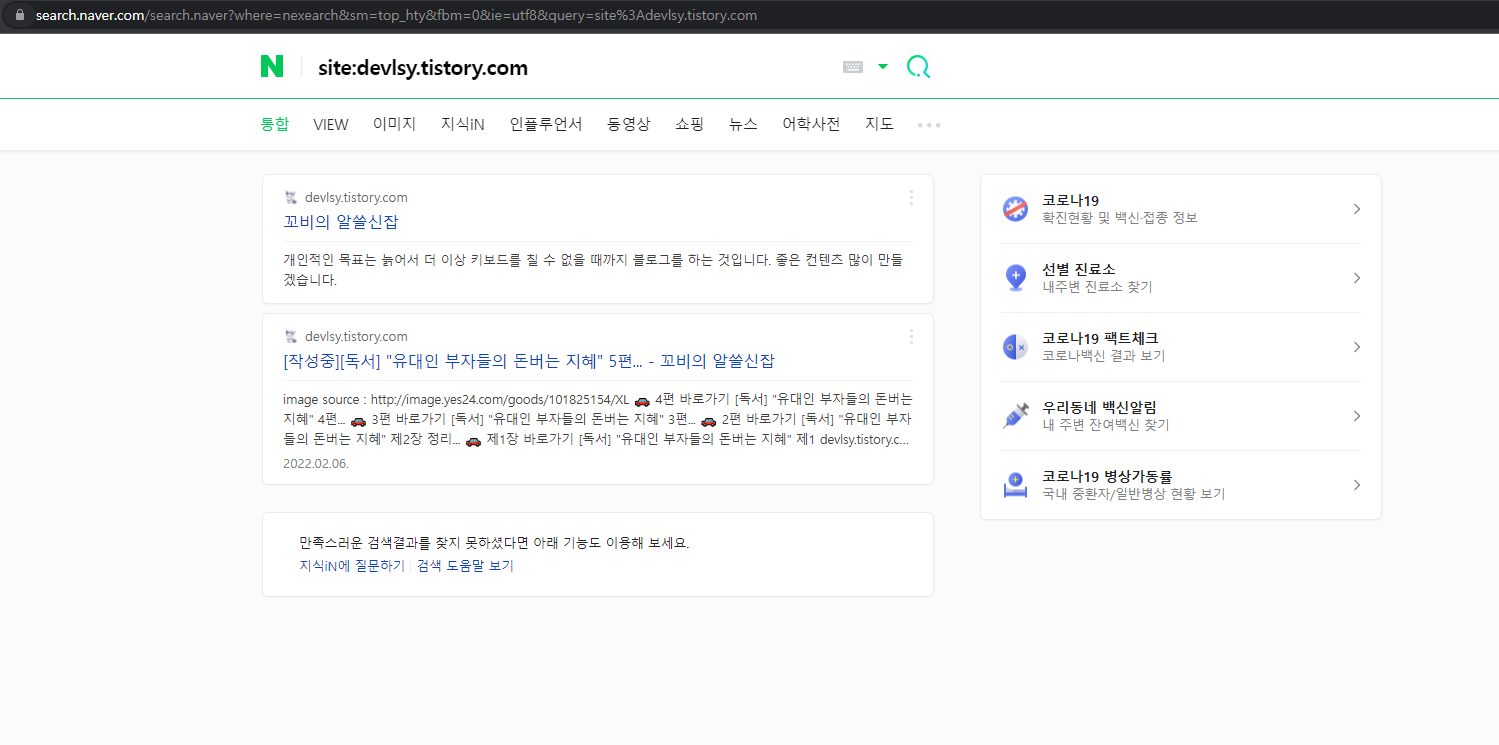Expand the 선별 진료소 row chevron
This screenshot has width=1499, height=745.
pyautogui.click(x=1357, y=278)
